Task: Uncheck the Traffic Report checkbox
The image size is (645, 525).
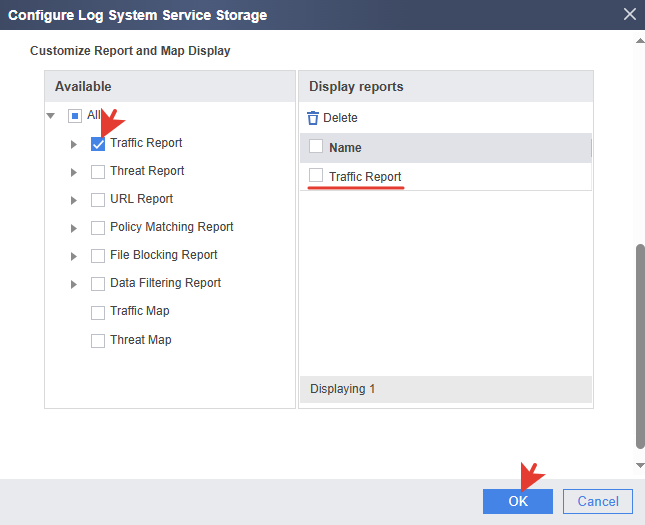Action: coord(98,144)
